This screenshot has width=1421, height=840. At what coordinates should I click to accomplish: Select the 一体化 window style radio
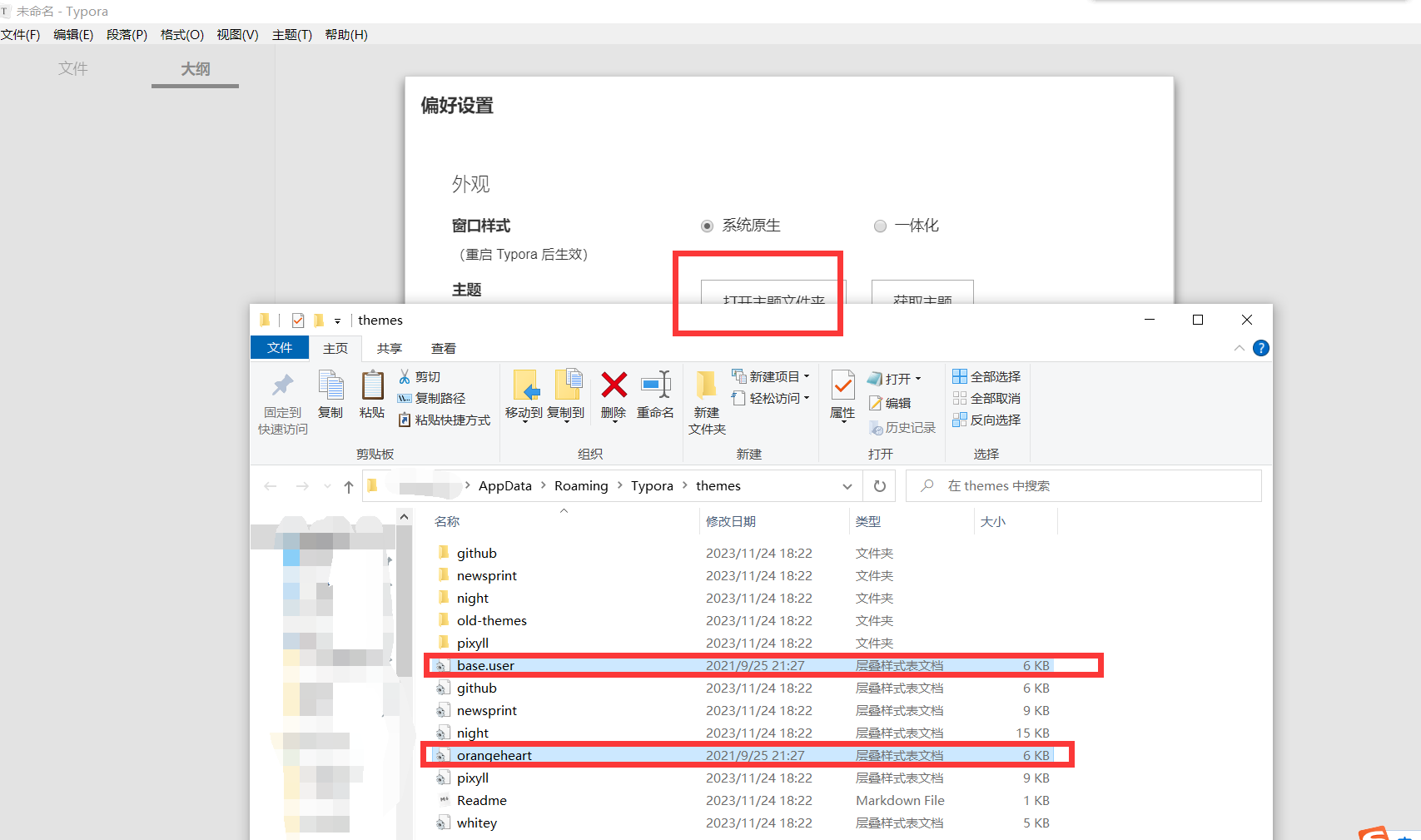880,226
